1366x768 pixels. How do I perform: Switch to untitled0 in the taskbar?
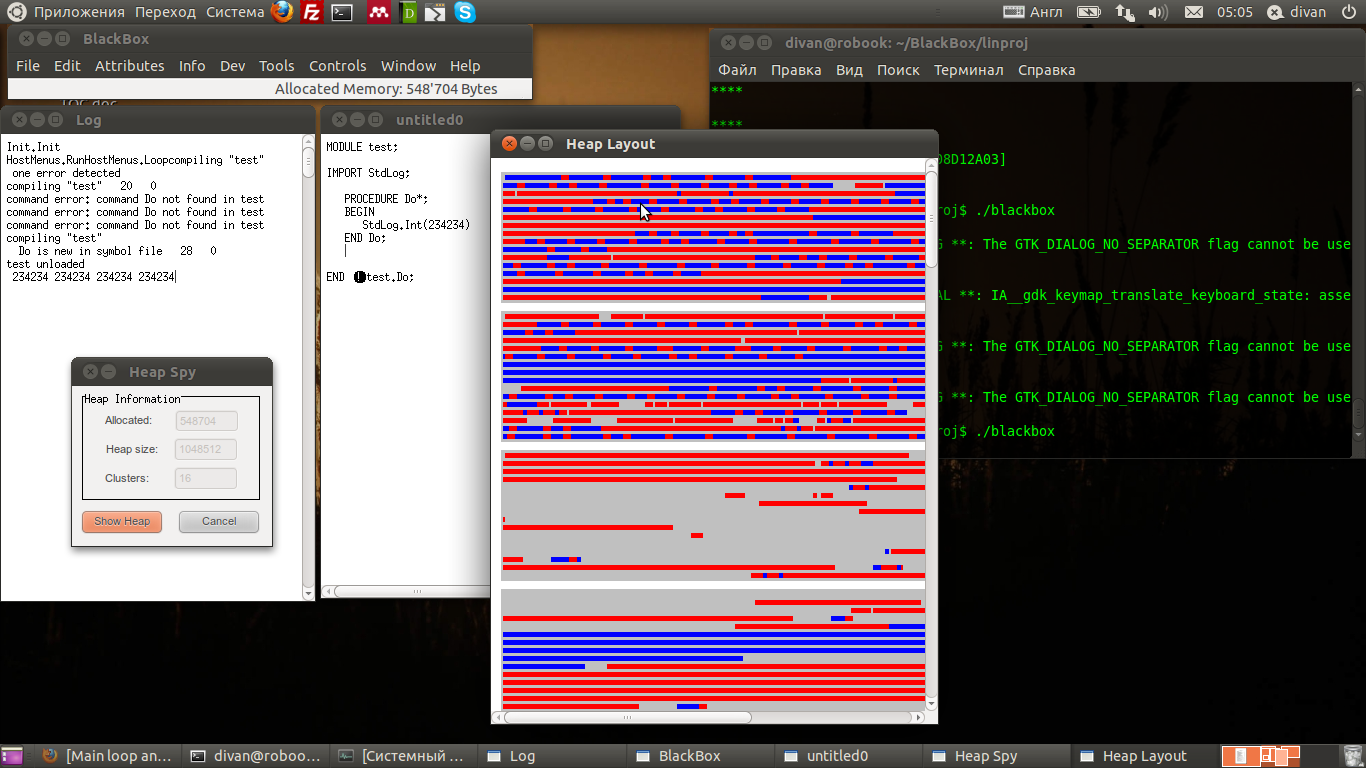(836, 756)
